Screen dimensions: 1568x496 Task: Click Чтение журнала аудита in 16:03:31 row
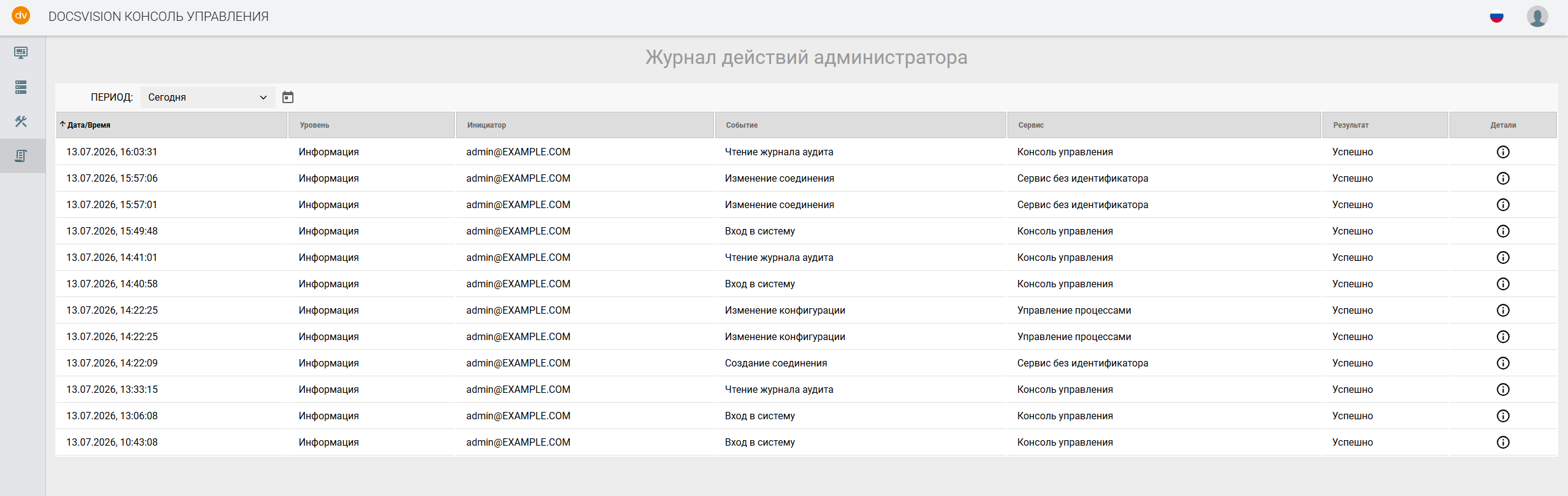pos(779,152)
